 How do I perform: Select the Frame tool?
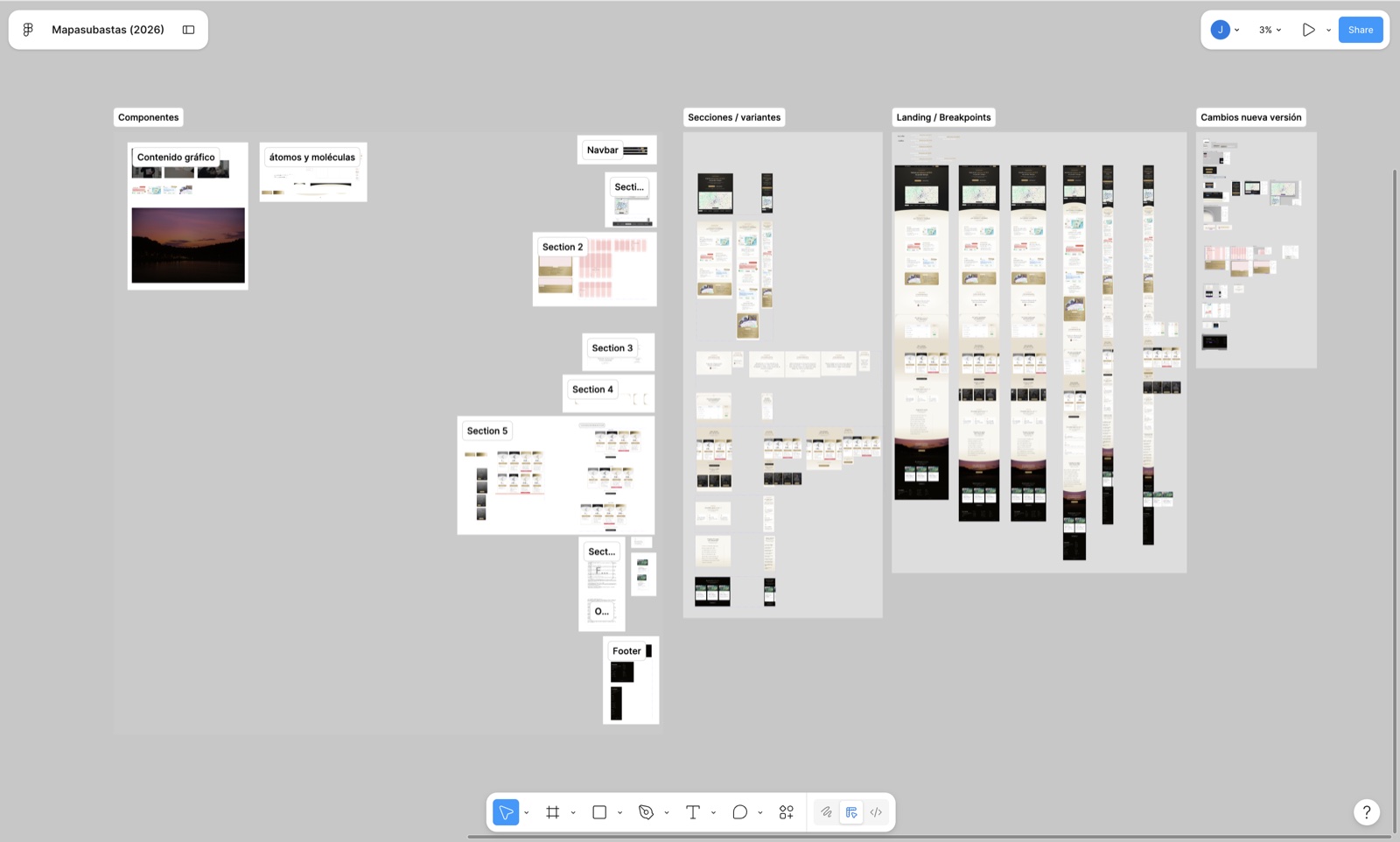552,812
